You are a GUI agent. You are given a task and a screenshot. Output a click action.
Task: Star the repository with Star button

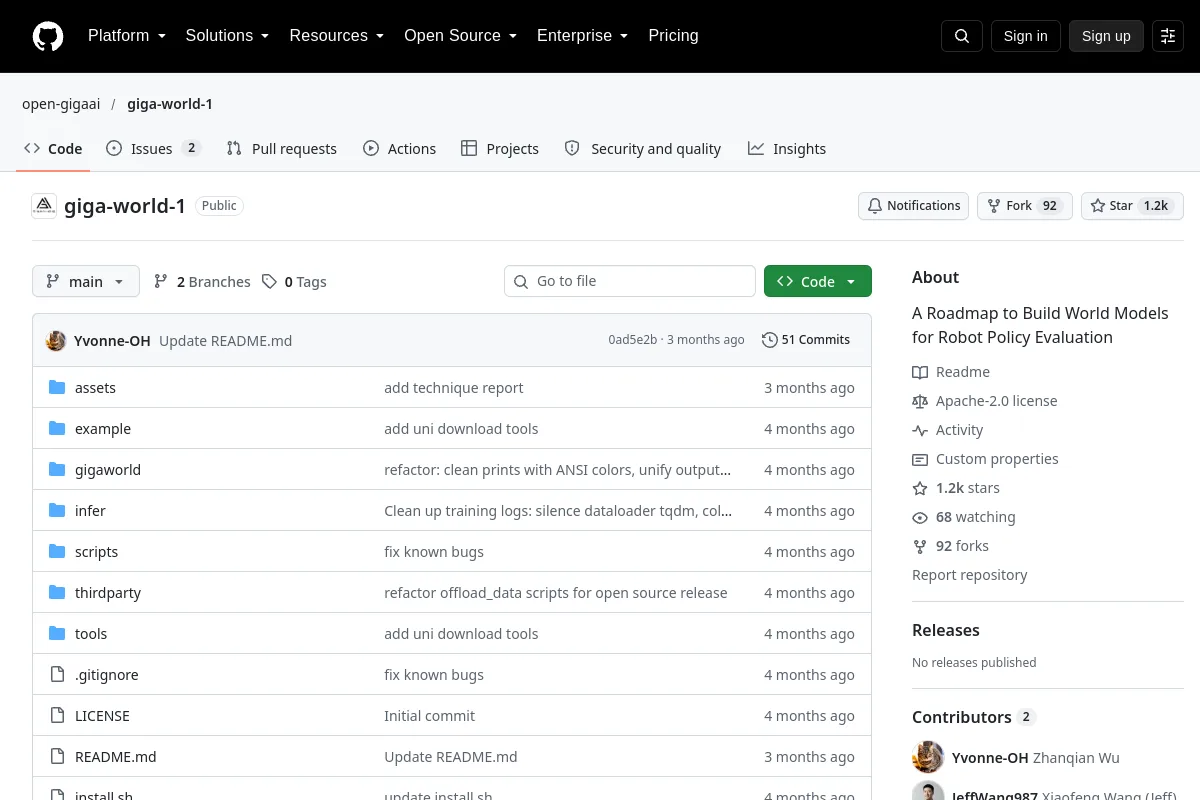click(1132, 206)
